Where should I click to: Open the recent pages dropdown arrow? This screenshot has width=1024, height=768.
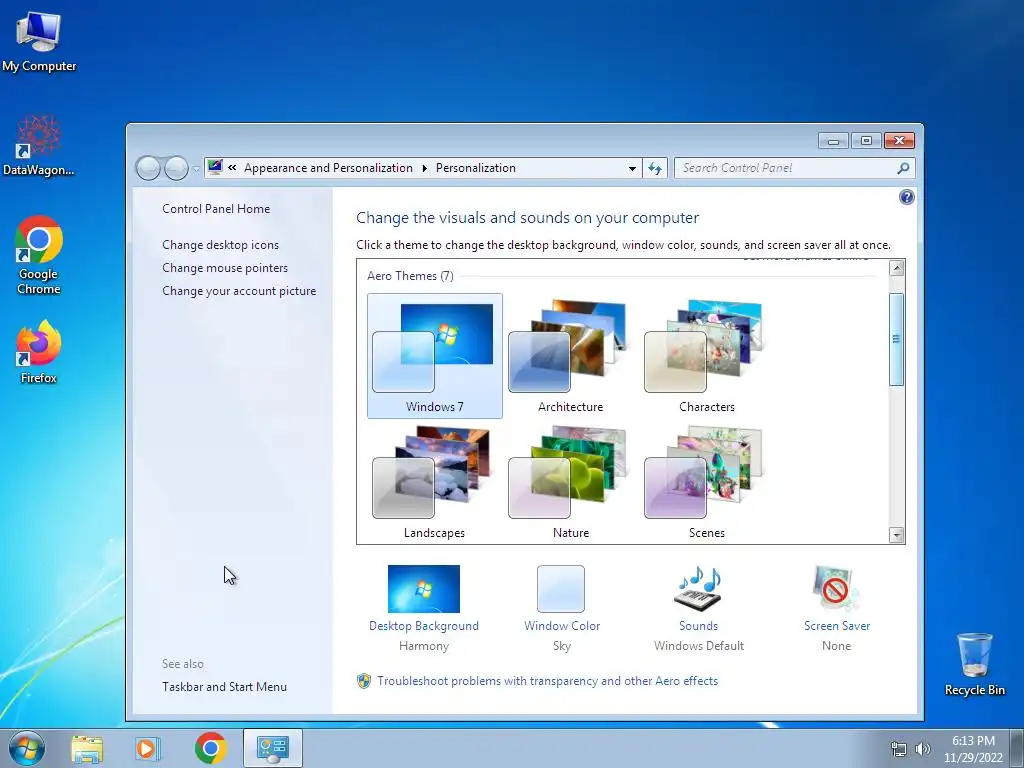(195, 169)
